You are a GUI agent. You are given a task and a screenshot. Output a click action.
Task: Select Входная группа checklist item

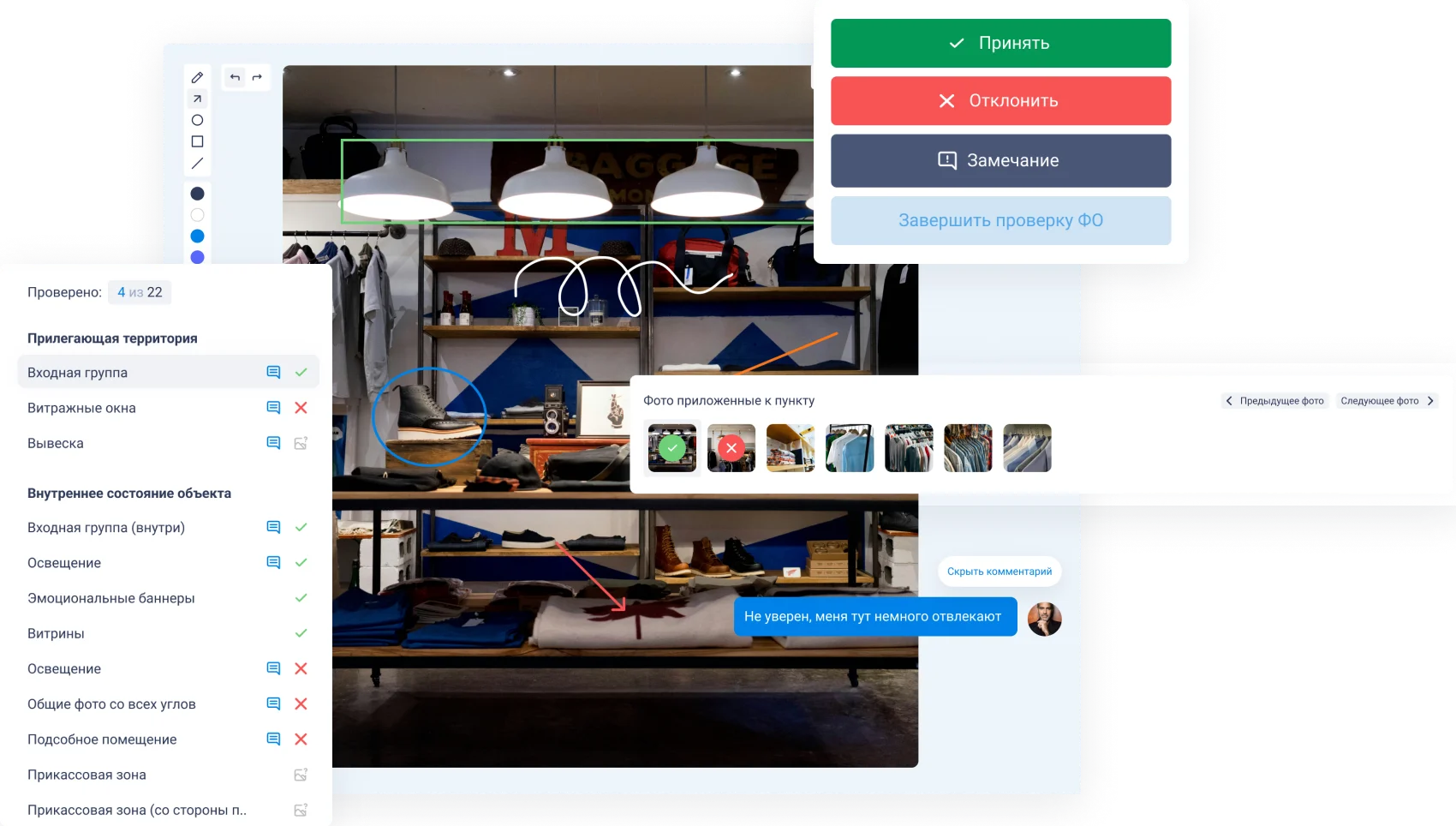tap(78, 373)
